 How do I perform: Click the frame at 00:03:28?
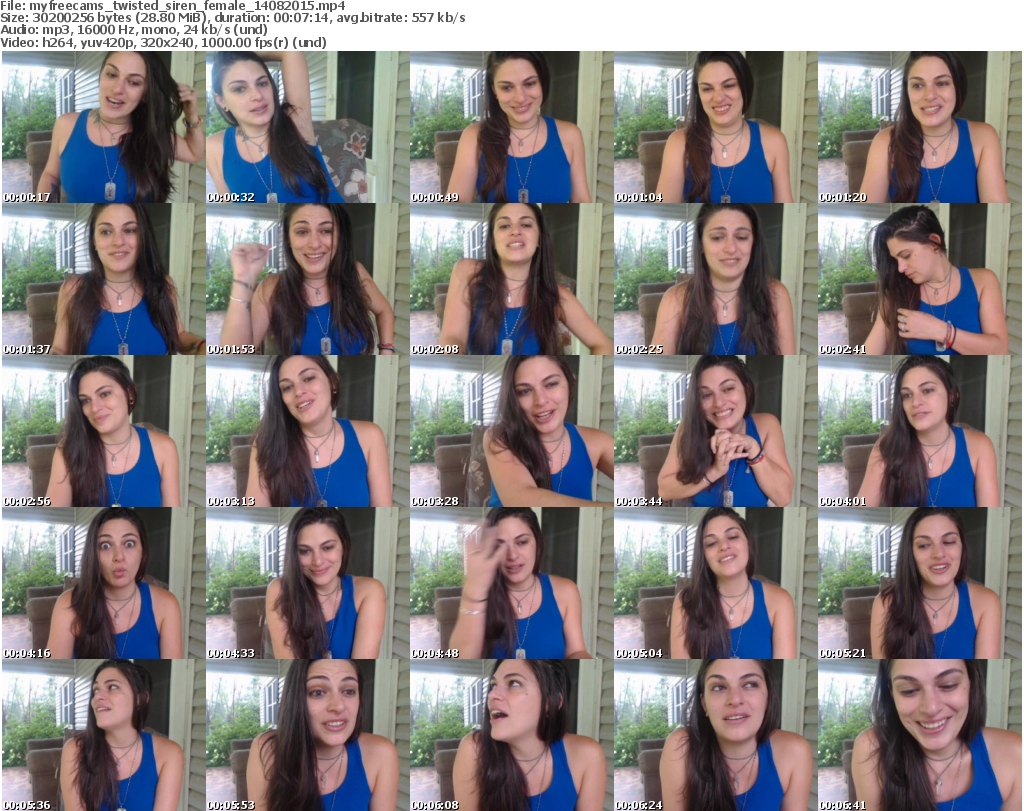coord(511,432)
